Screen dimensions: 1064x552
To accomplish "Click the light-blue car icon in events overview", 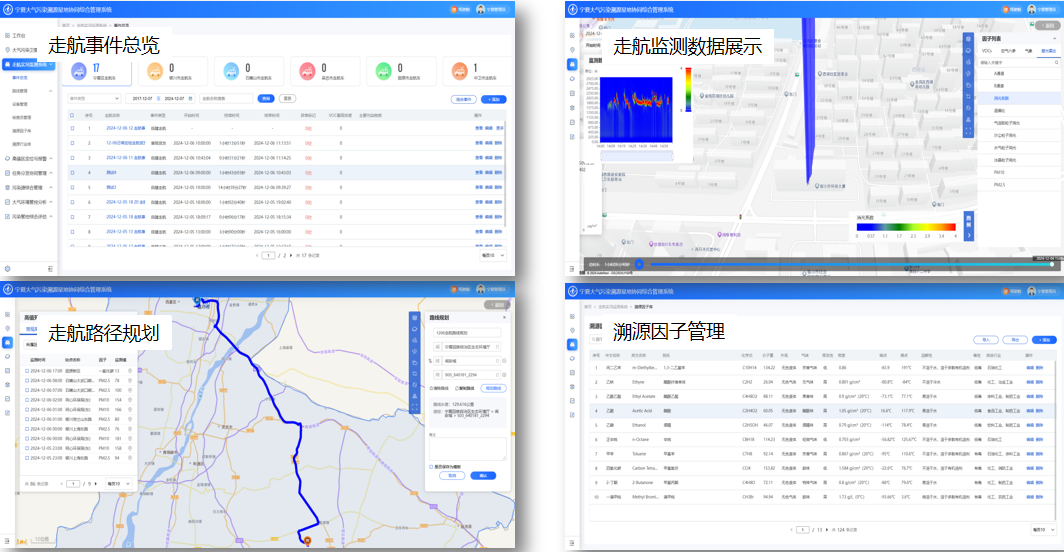I will (x=231, y=70).
